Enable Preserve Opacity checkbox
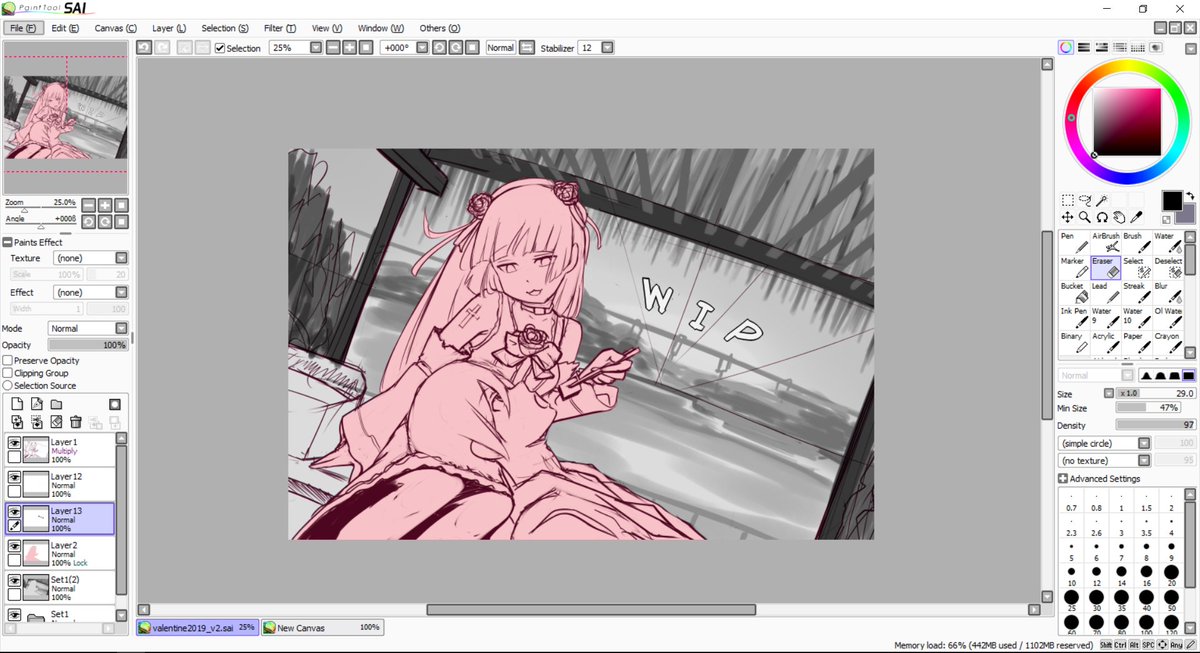Viewport: 1200px width, 653px height. click(8, 360)
